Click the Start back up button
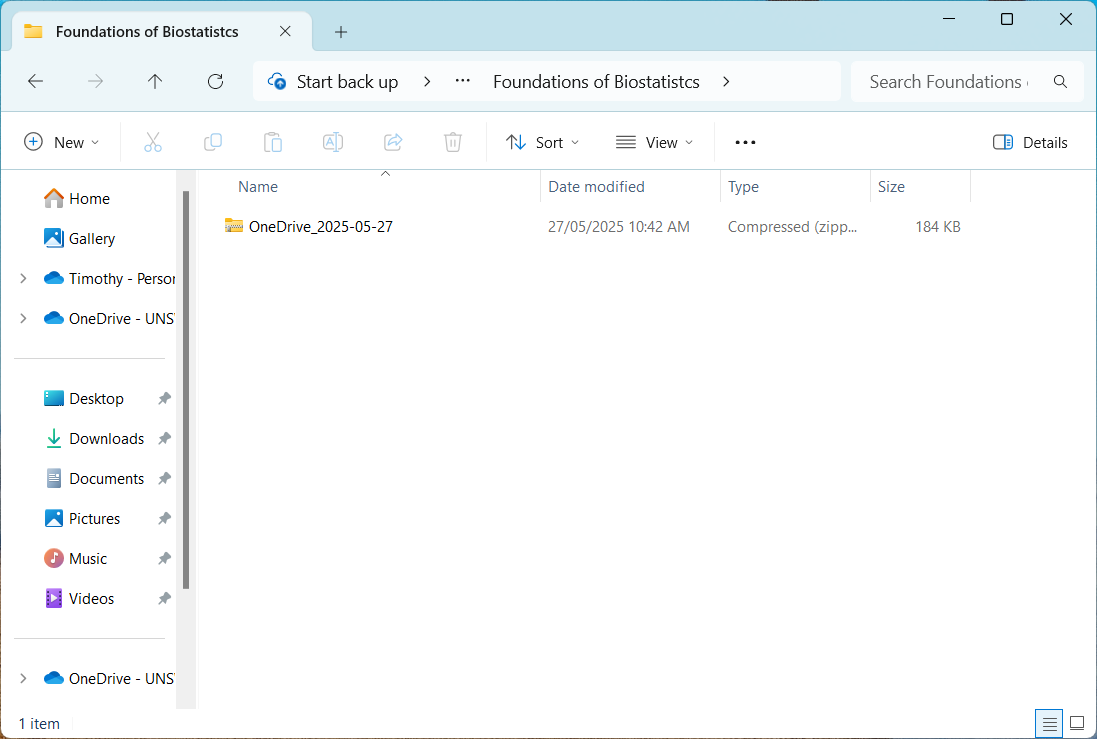 click(x=334, y=82)
